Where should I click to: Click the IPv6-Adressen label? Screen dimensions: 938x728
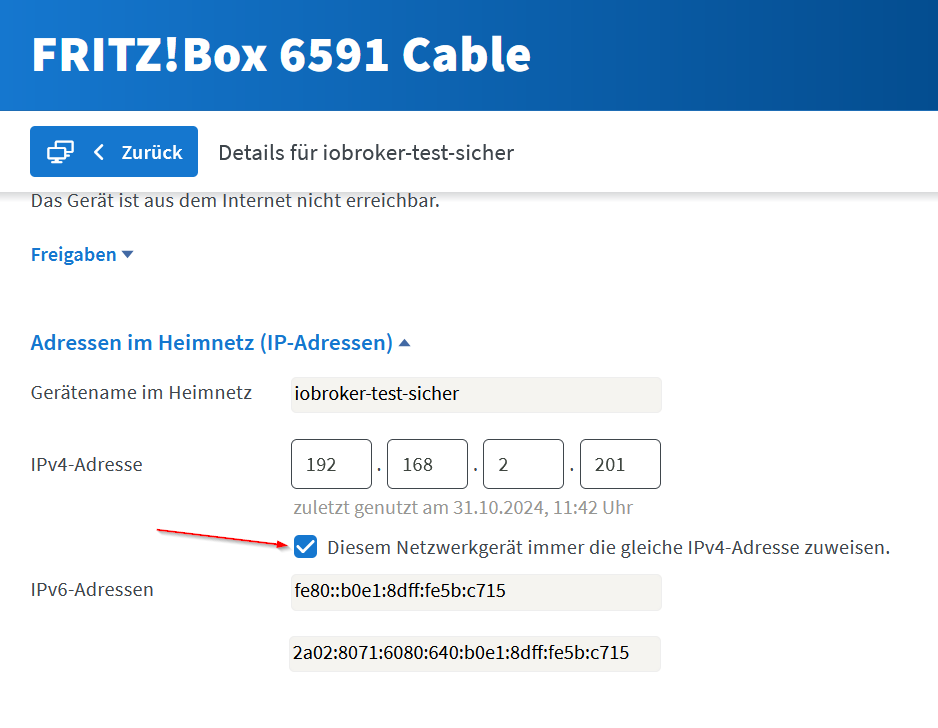(x=92, y=590)
